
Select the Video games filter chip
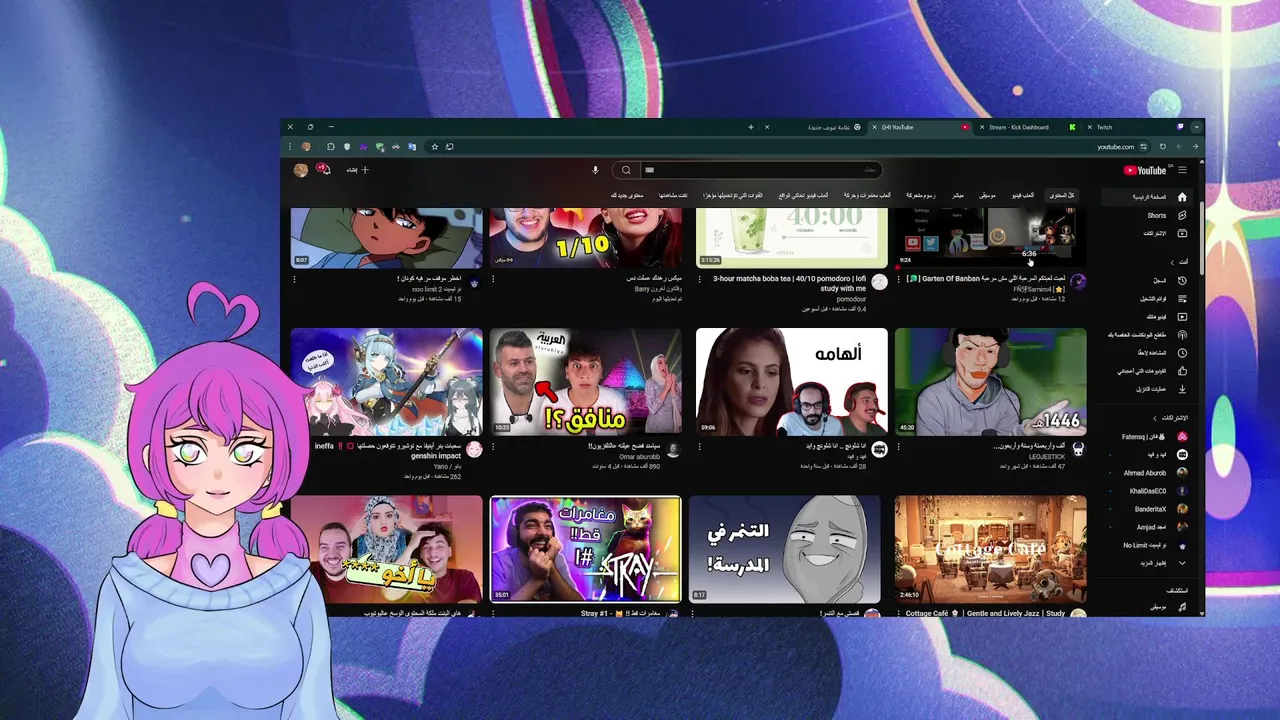pos(1022,195)
